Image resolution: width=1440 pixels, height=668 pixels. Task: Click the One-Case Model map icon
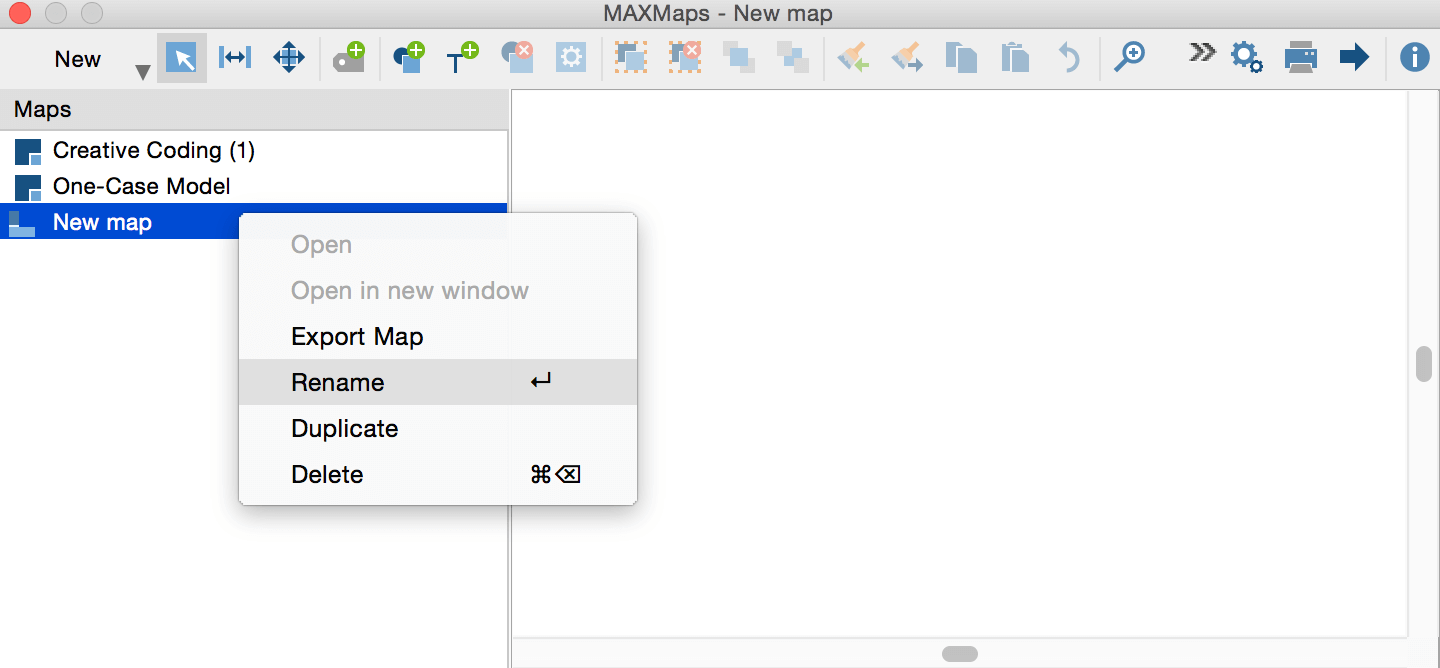point(28,187)
